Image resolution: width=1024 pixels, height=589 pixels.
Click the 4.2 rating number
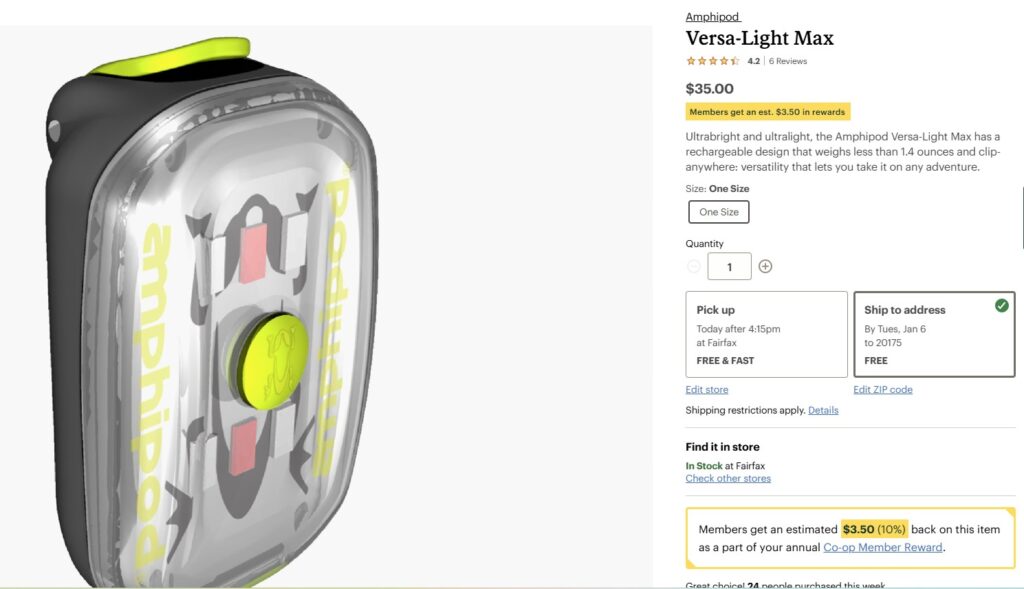point(753,62)
